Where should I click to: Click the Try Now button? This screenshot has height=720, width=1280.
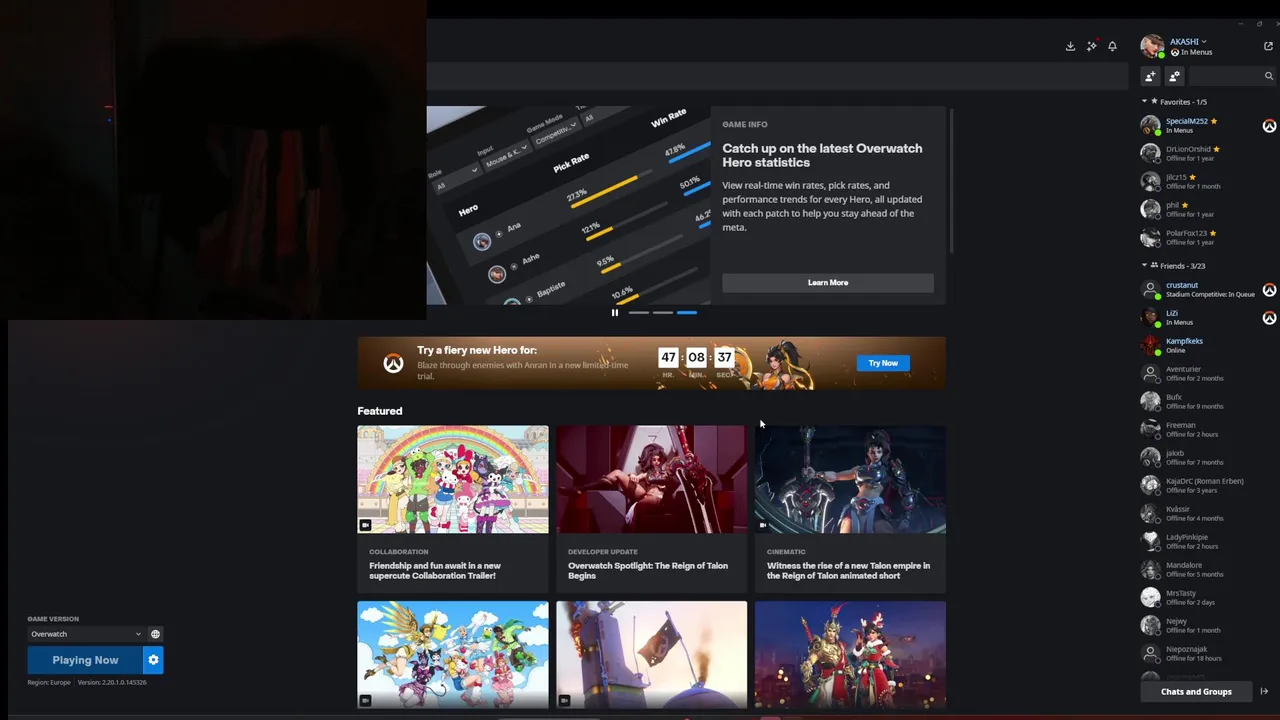[x=883, y=363]
